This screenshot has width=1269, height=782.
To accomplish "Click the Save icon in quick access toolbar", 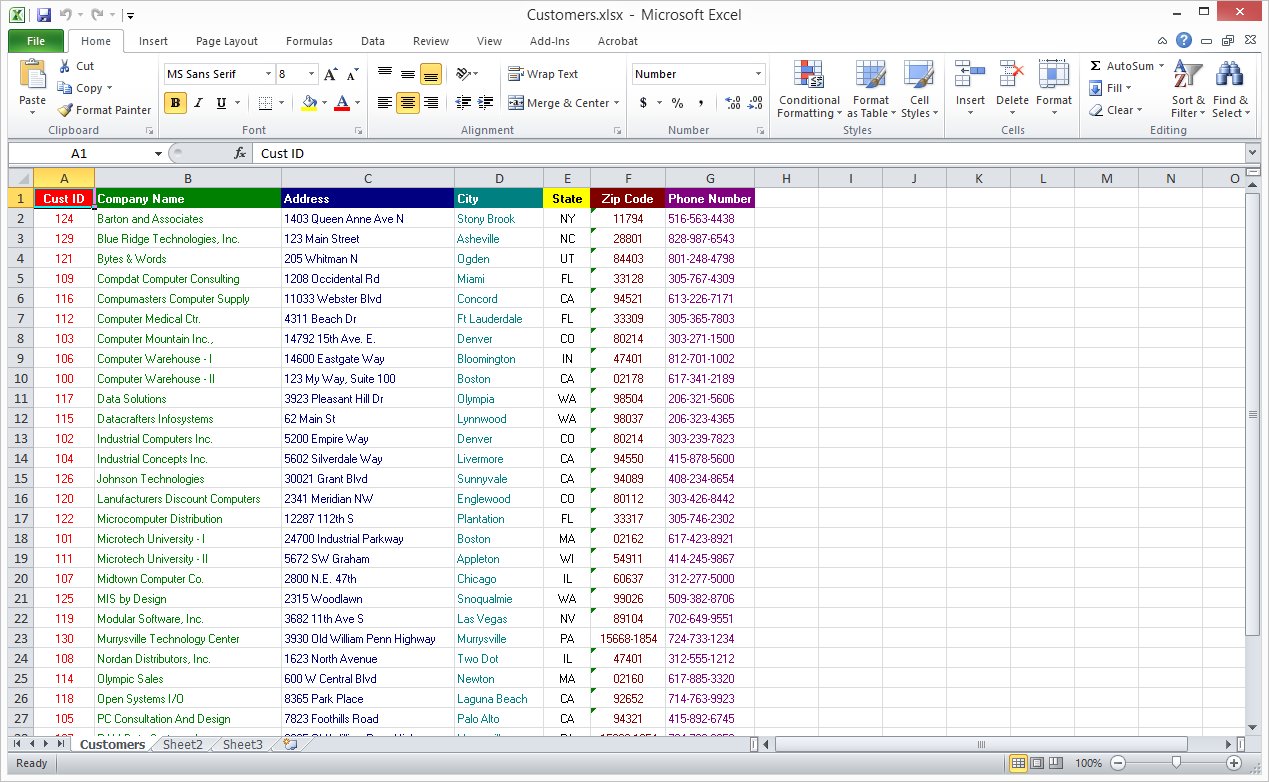I will 43,15.
